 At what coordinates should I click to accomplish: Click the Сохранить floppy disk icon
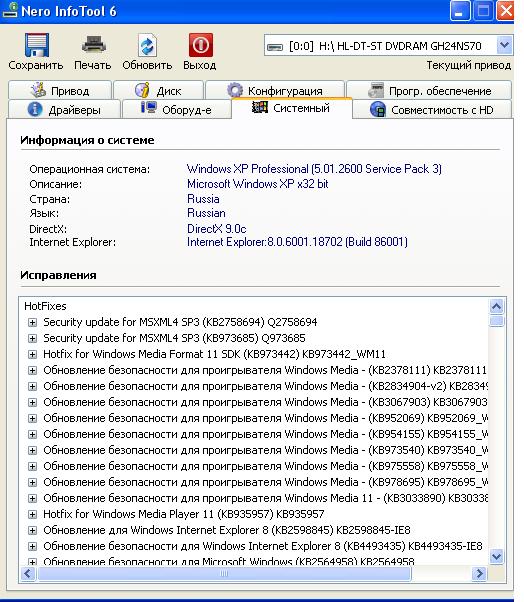[36, 45]
